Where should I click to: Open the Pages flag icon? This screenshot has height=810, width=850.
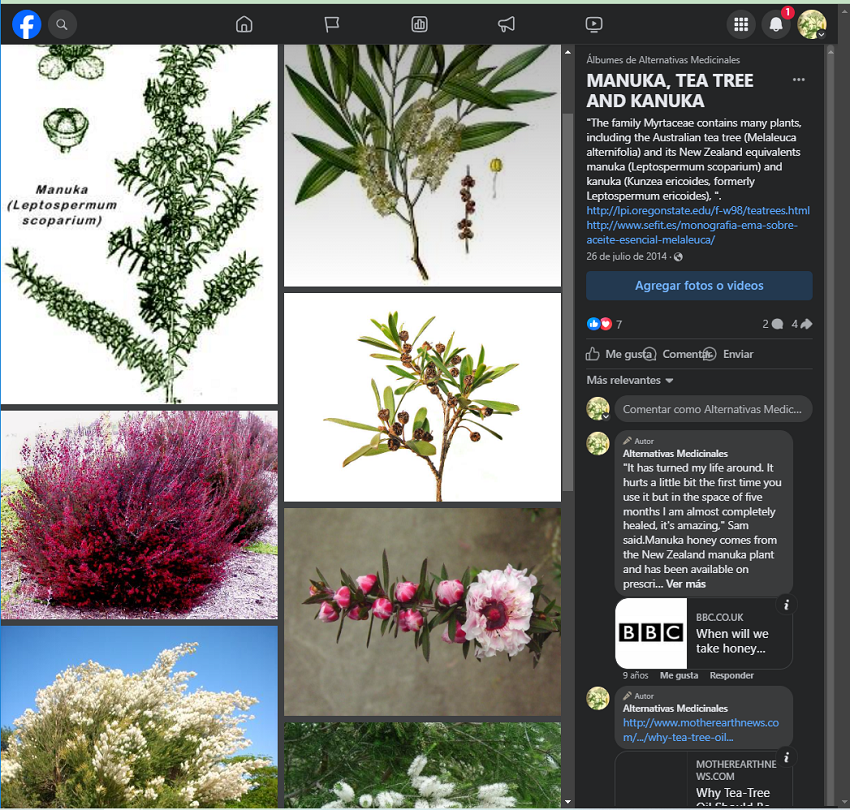point(332,24)
